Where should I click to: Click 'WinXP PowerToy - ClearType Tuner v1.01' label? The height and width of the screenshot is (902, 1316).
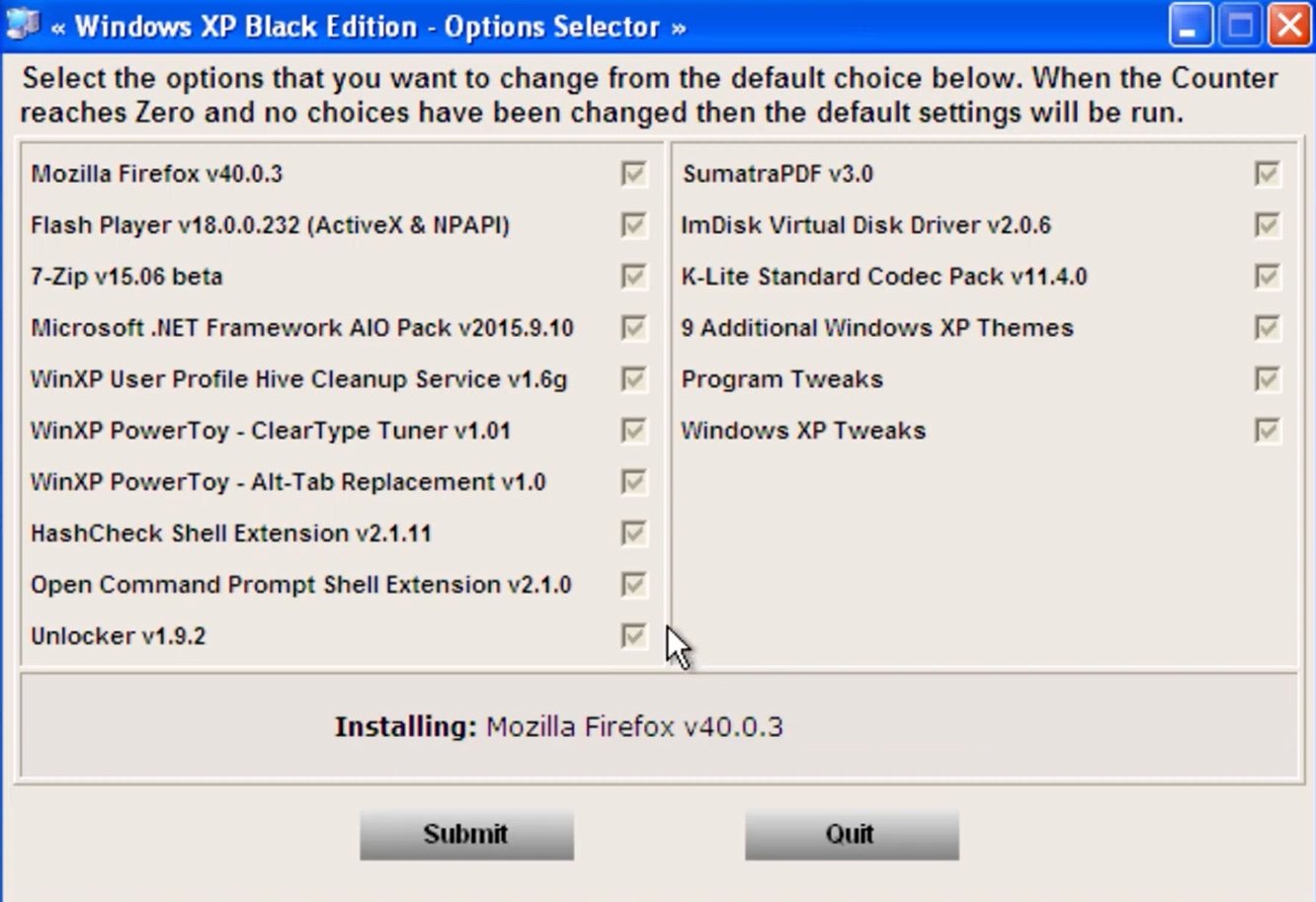271,431
